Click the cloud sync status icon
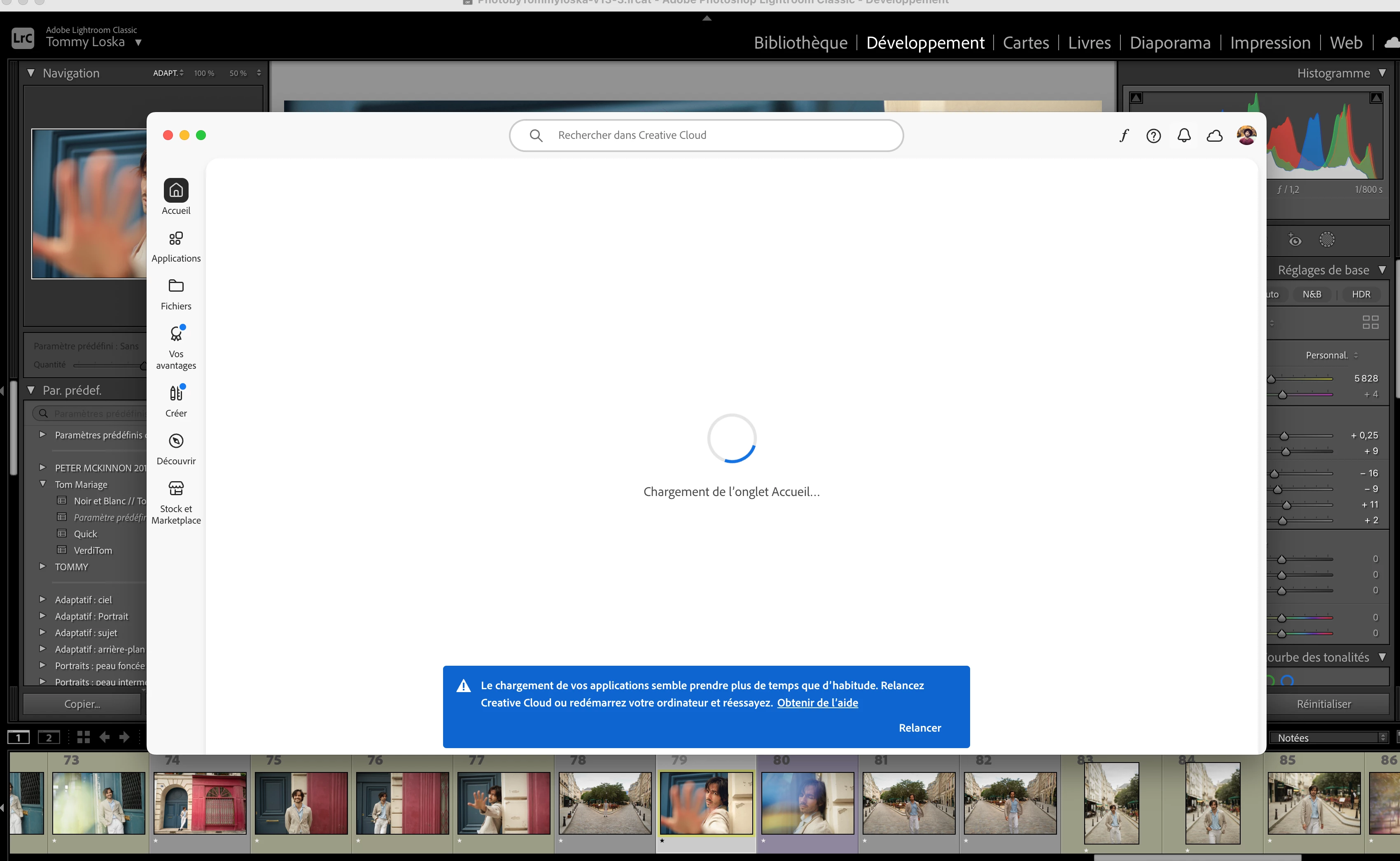Viewport: 1400px width, 861px height. tap(1214, 136)
